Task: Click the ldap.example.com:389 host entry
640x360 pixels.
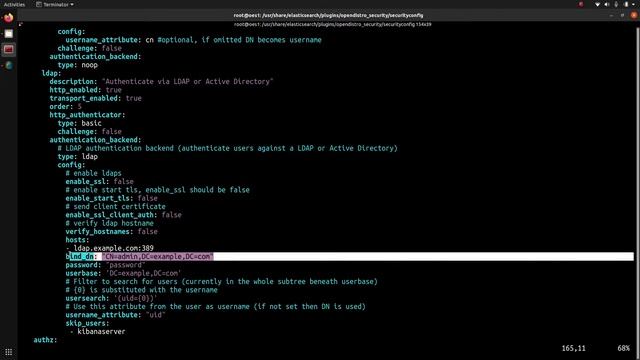Action: point(113,248)
